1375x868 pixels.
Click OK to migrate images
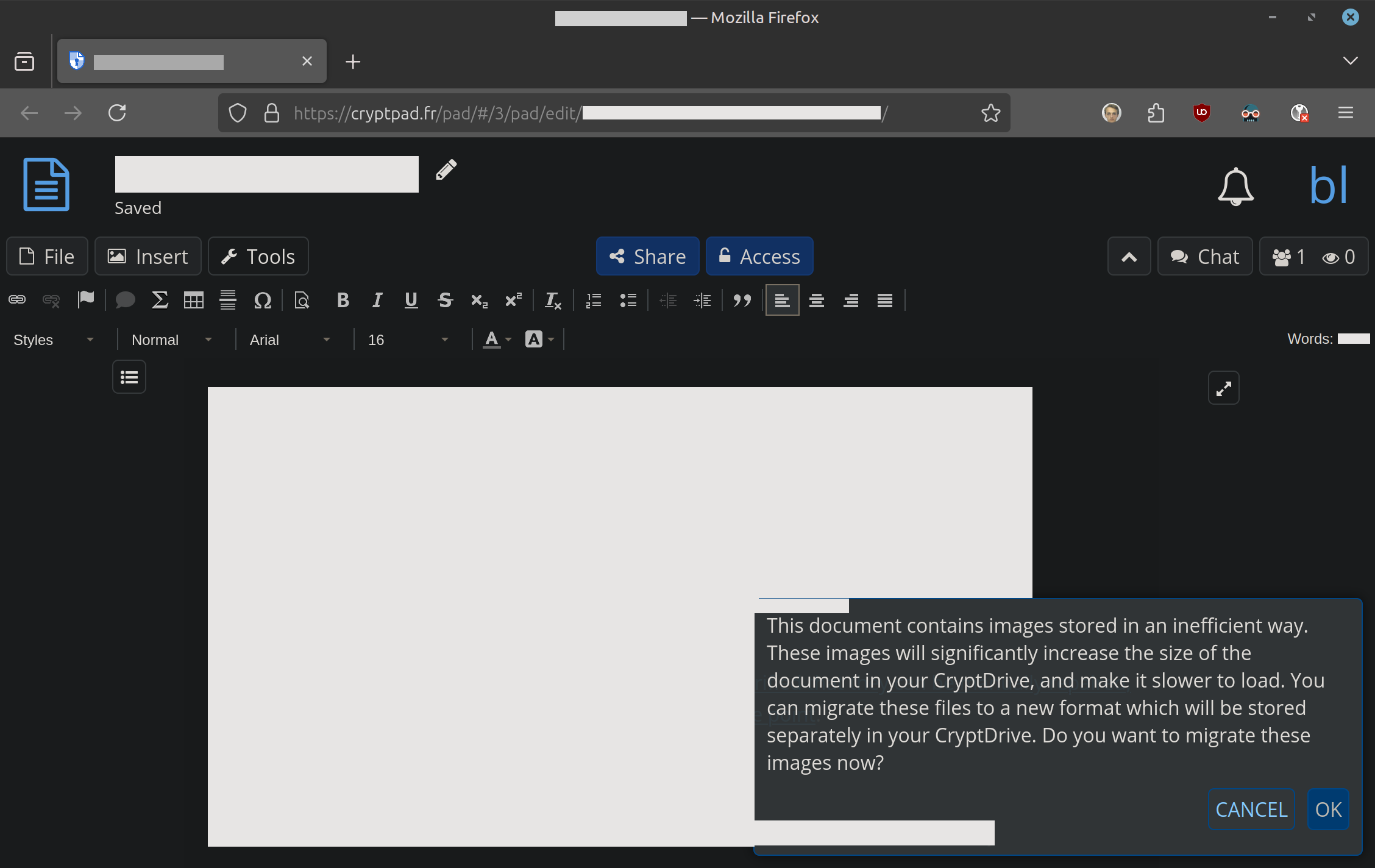[x=1328, y=809]
